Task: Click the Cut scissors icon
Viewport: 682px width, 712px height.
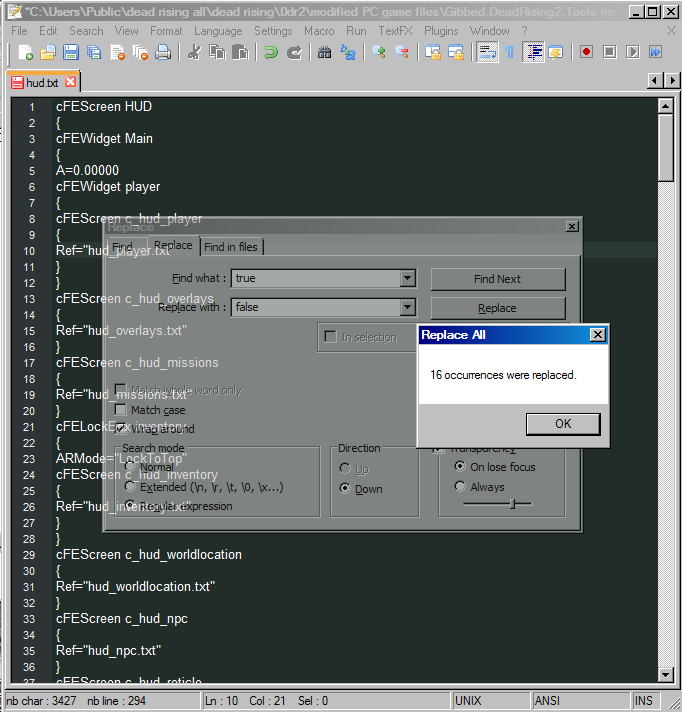Action: tap(194, 52)
